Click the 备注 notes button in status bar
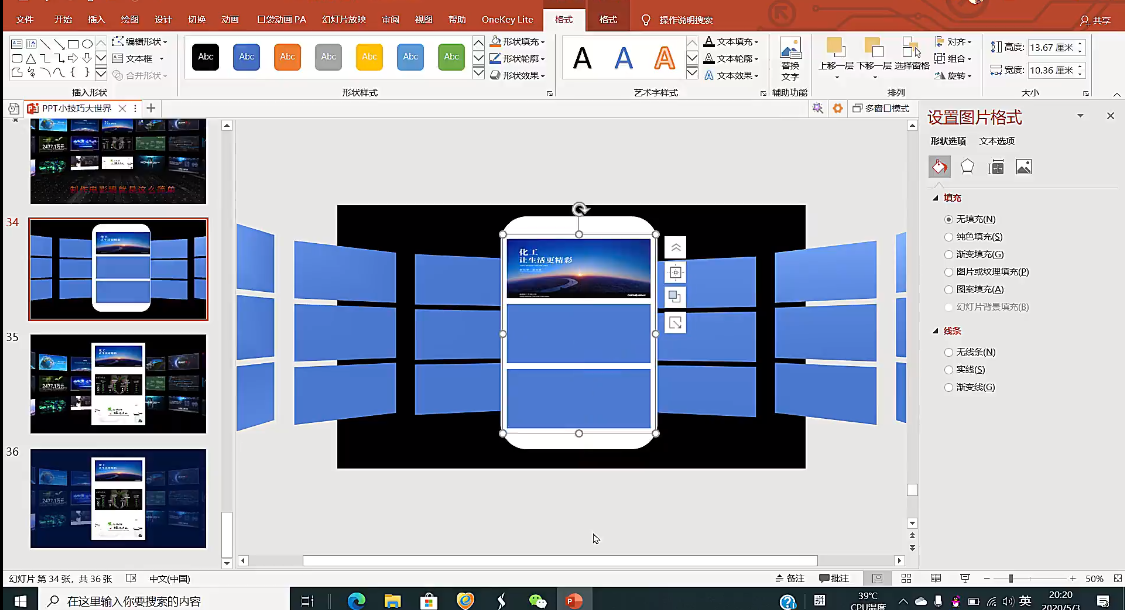 point(789,578)
